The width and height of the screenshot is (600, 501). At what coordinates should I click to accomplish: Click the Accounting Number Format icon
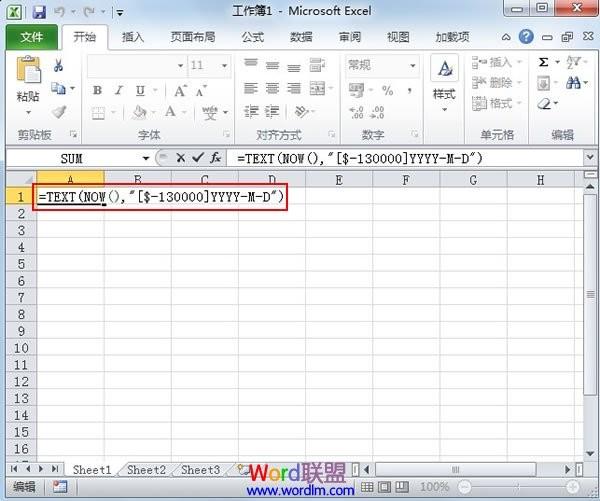click(x=356, y=90)
